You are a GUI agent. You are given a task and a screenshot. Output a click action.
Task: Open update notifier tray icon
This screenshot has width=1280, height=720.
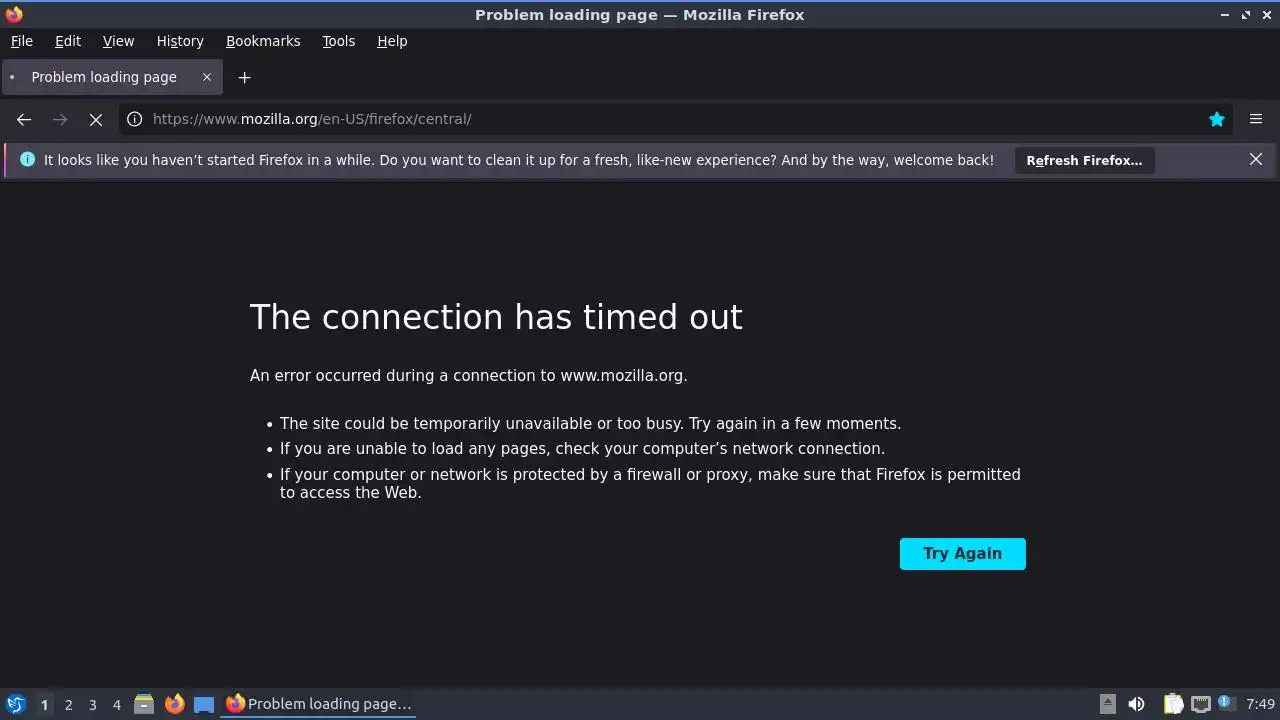click(x=1226, y=704)
